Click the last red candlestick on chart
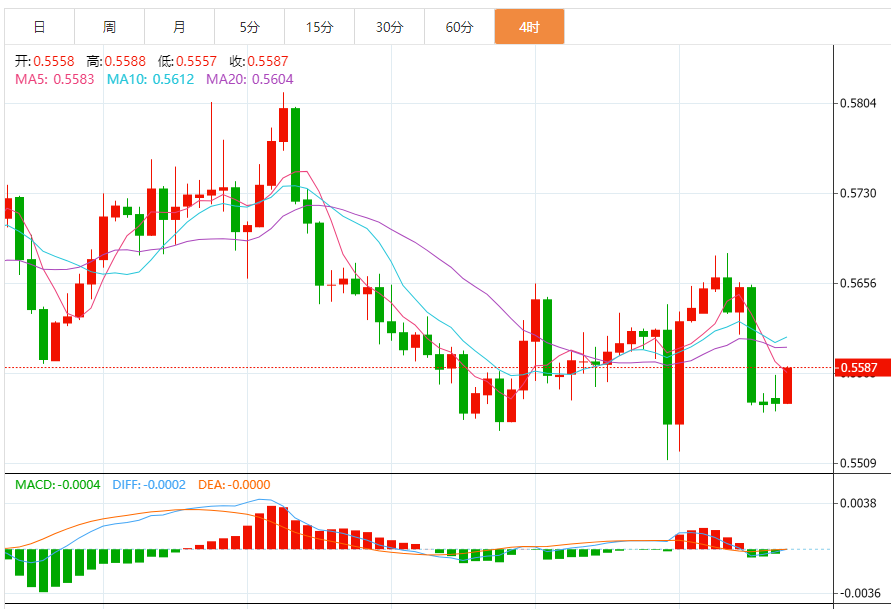The height and width of the screenshot is (609, 891). 788,385
